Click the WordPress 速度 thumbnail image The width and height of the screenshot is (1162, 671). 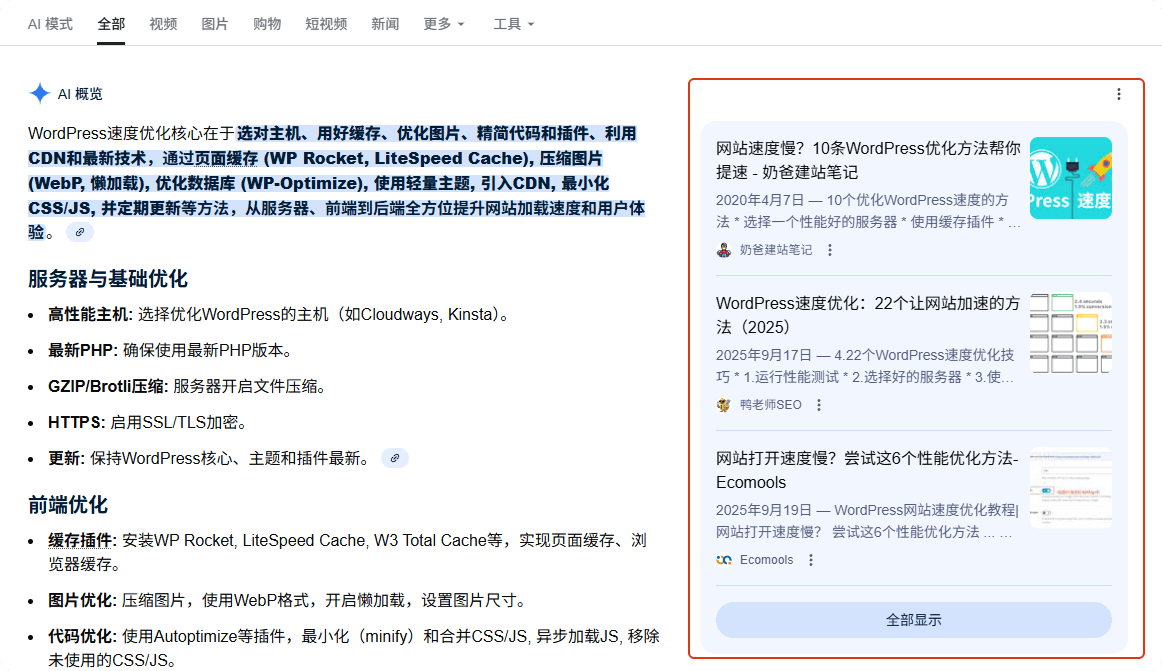click(1071, 177)
